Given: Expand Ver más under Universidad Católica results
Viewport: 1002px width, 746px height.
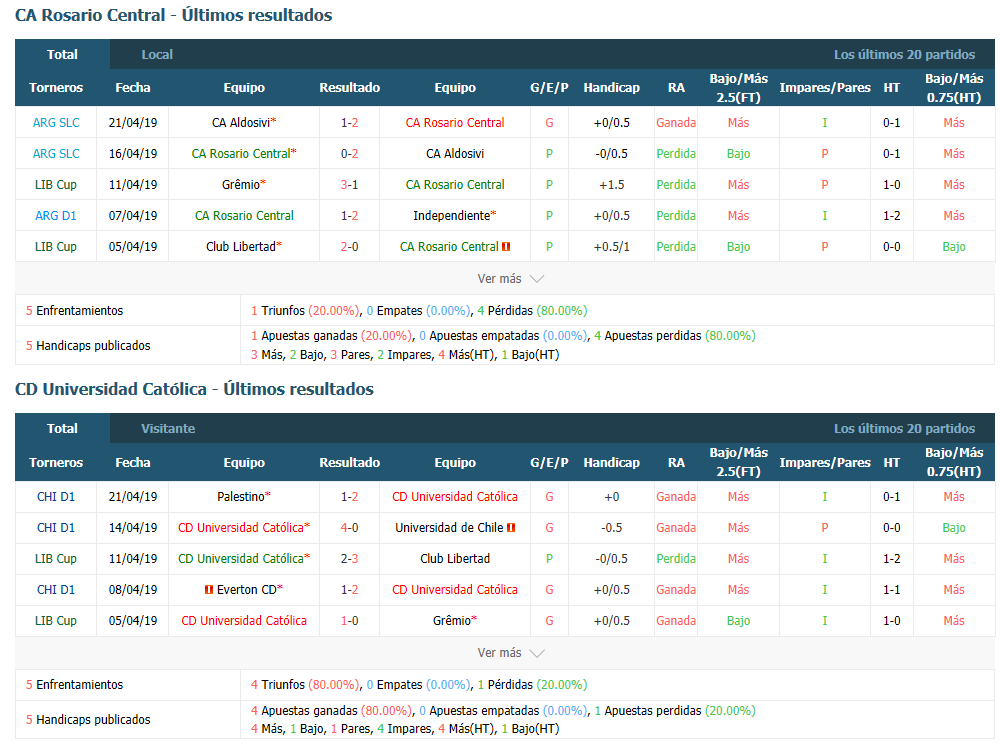Looking at the screenshot, I should click(x=511, y=653).
